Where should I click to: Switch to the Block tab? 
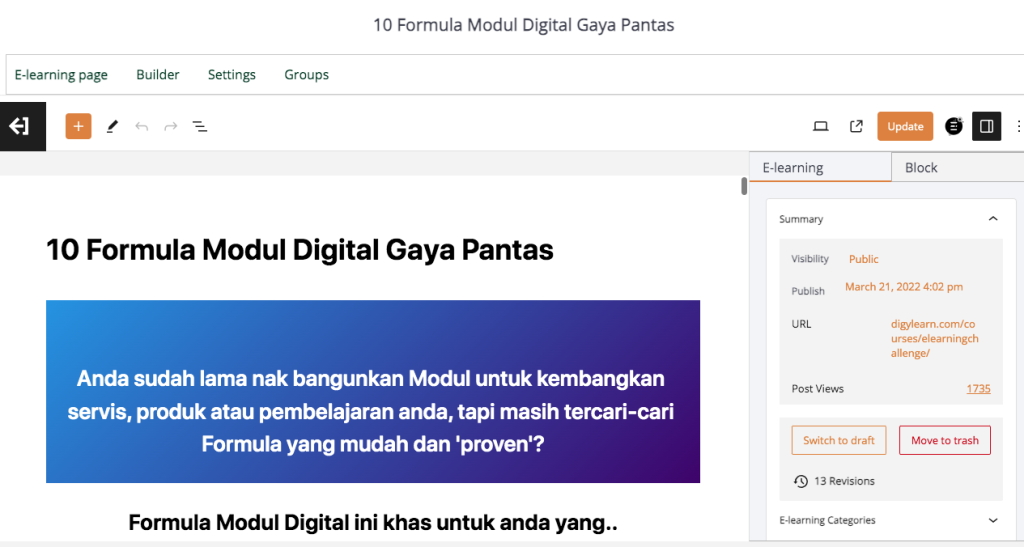921,168
